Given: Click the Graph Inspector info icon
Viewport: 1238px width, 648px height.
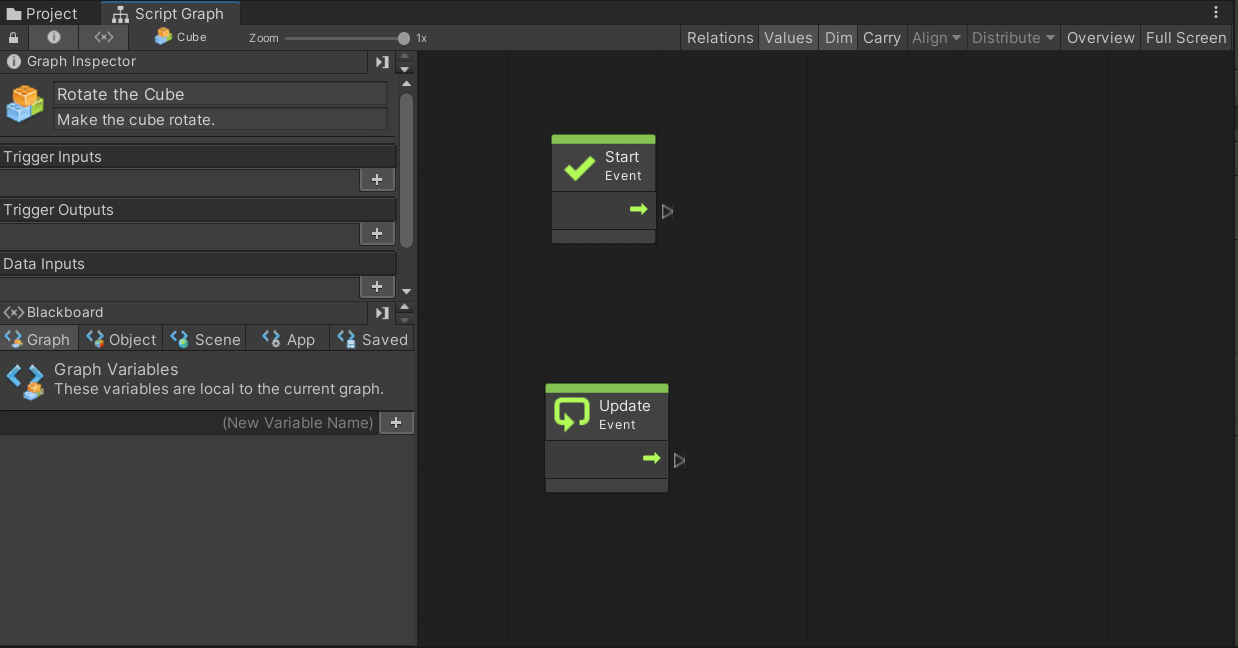Looking at the screenshot, I should 14,61.
